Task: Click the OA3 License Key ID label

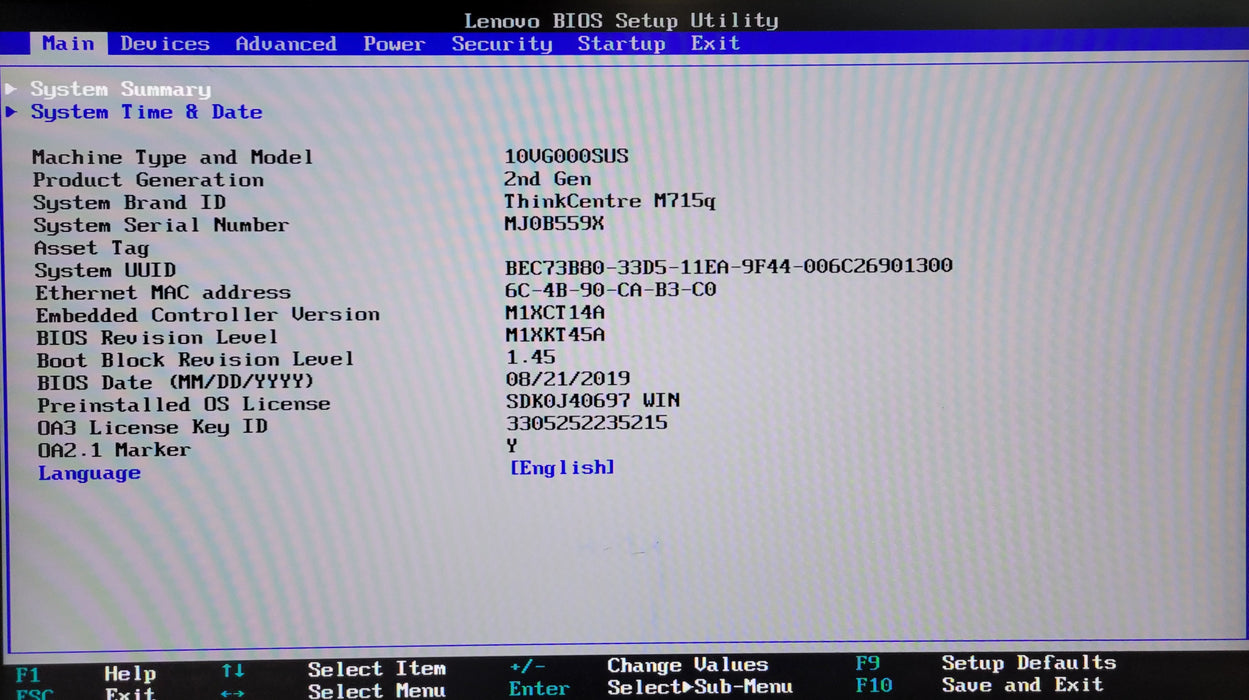Action: [x=153, y=427]
